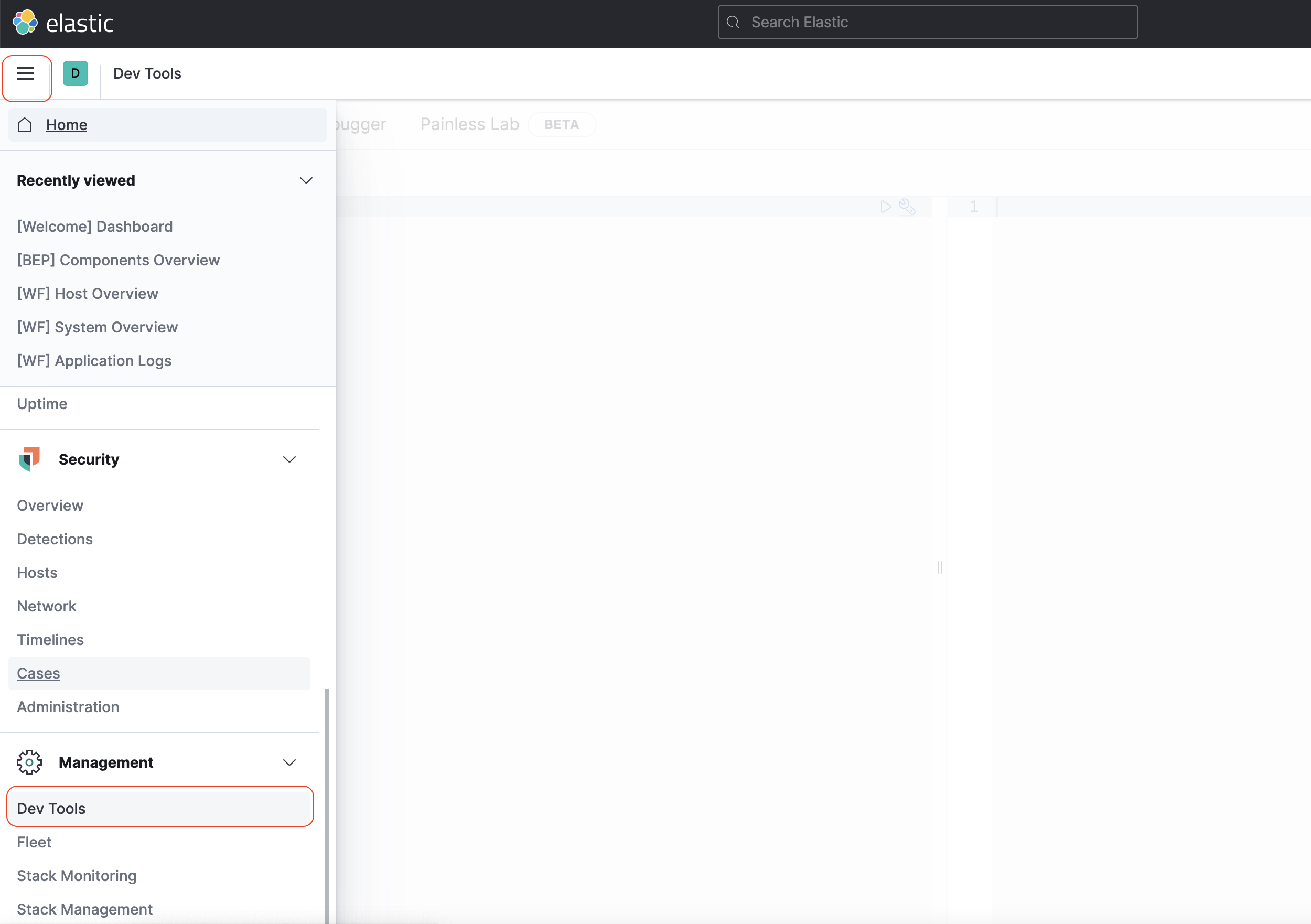The image size is (1311, 924).
Task: Navigate to Uptime
Action: pyautogui.click(x=42, y=404)
